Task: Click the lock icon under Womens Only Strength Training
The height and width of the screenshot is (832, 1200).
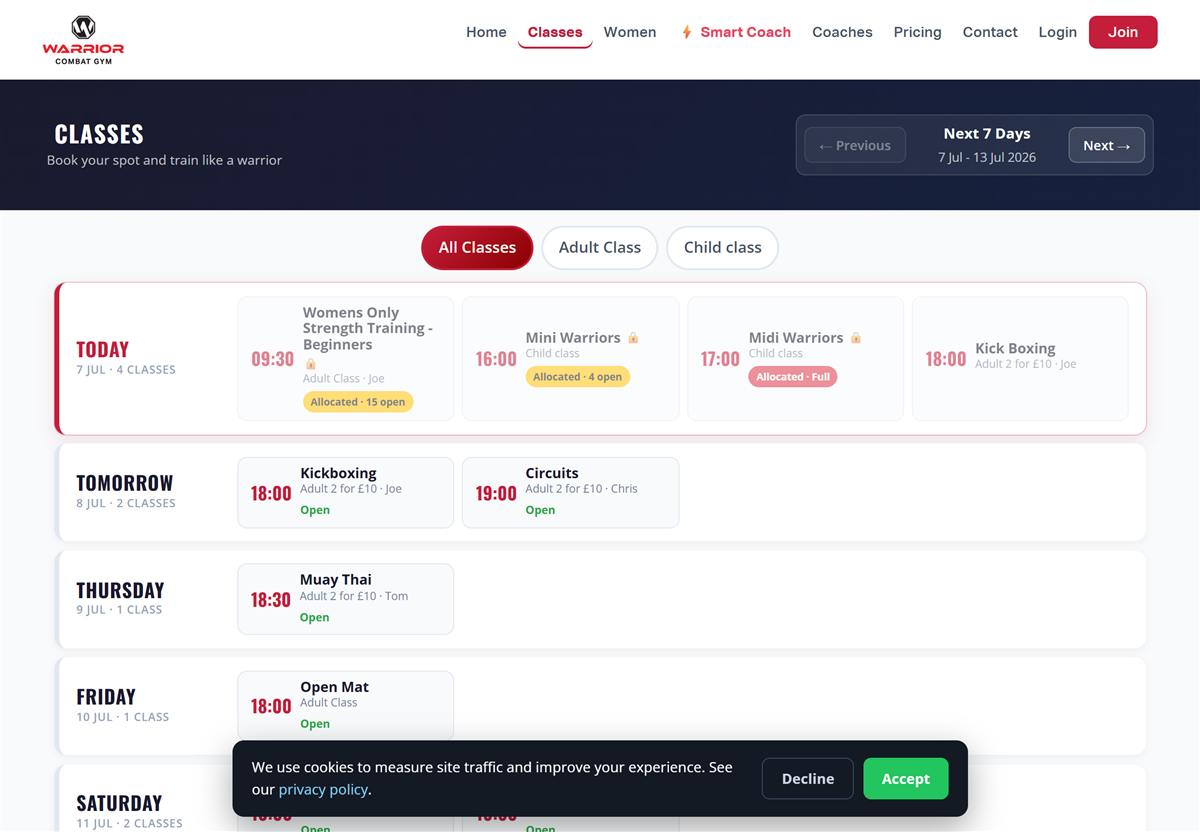Action: (x=310, y=364)
